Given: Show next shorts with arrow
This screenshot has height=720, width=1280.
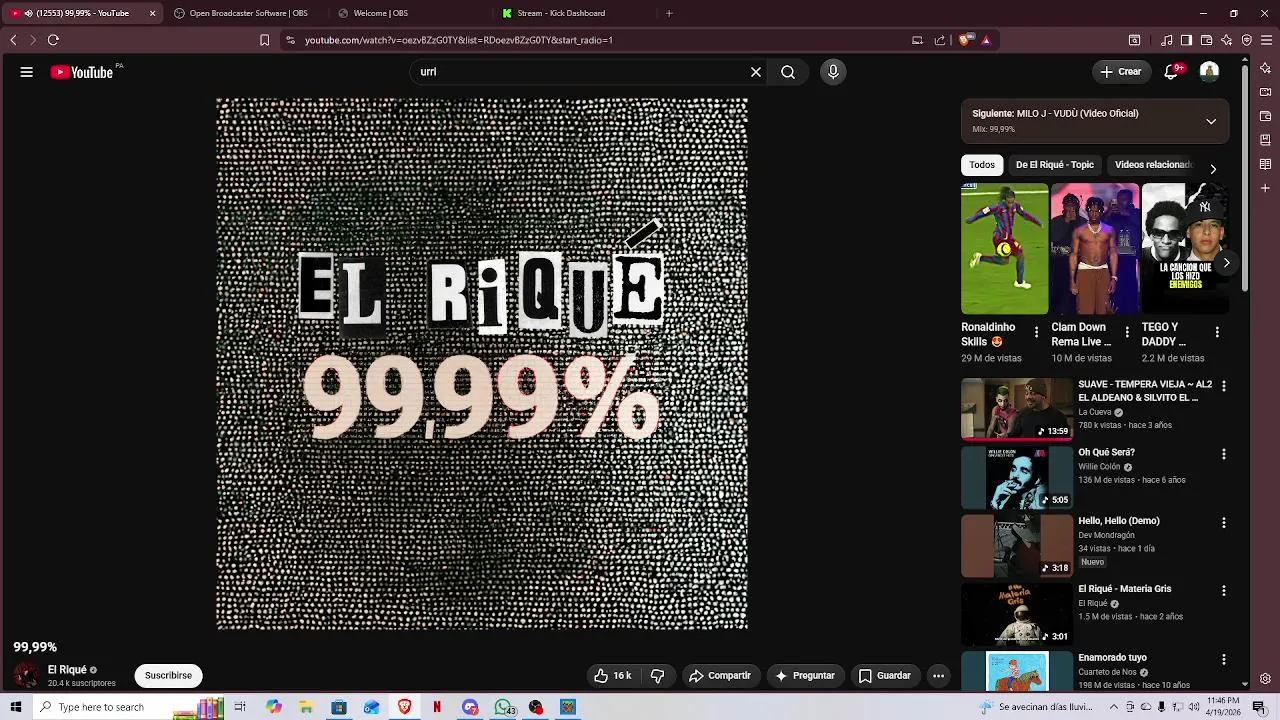Looking at the screenshot, I should pyautogui.click(x=1226, y=263).
